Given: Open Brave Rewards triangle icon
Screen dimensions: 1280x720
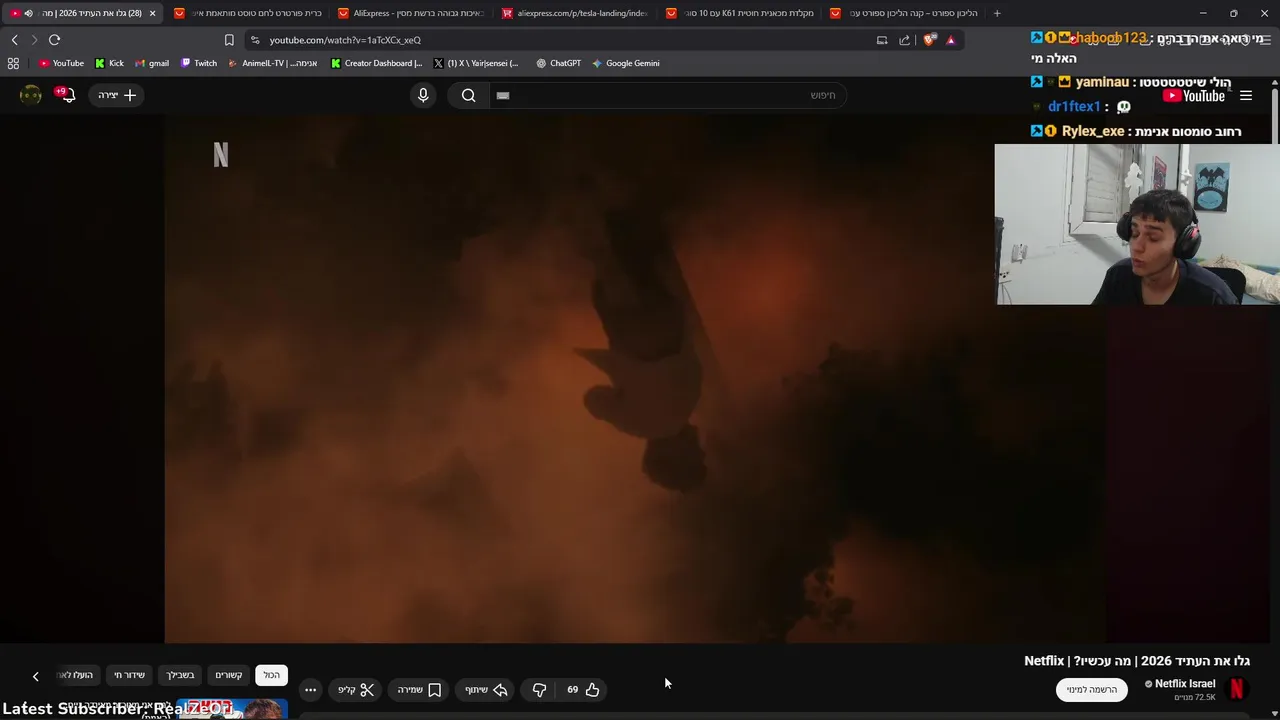Looking at the screenshot, I should pyautogui.click(x=950, y=40).
